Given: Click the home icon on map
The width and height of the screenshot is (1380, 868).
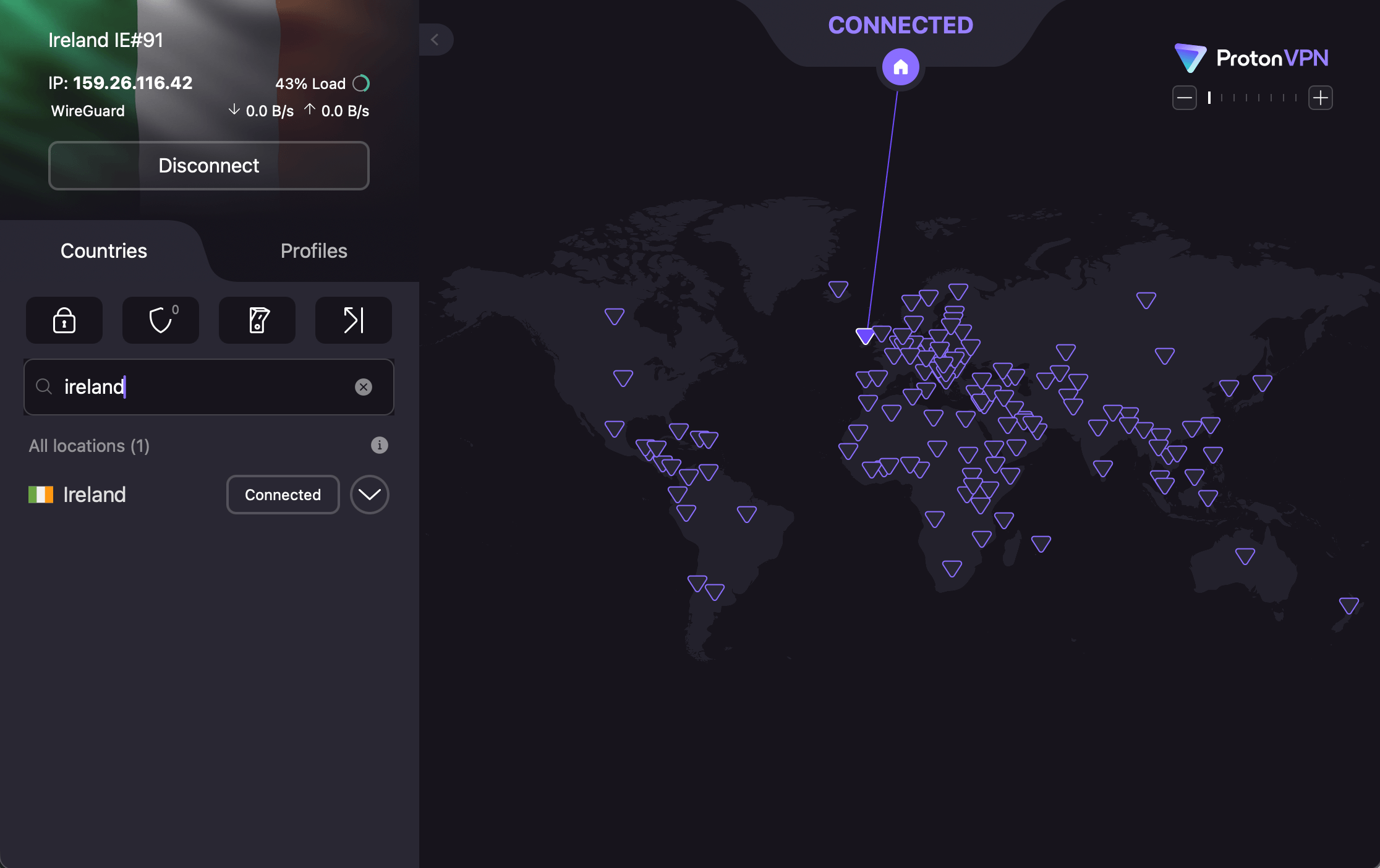Looking at the screenshot, I should (900, 67).
